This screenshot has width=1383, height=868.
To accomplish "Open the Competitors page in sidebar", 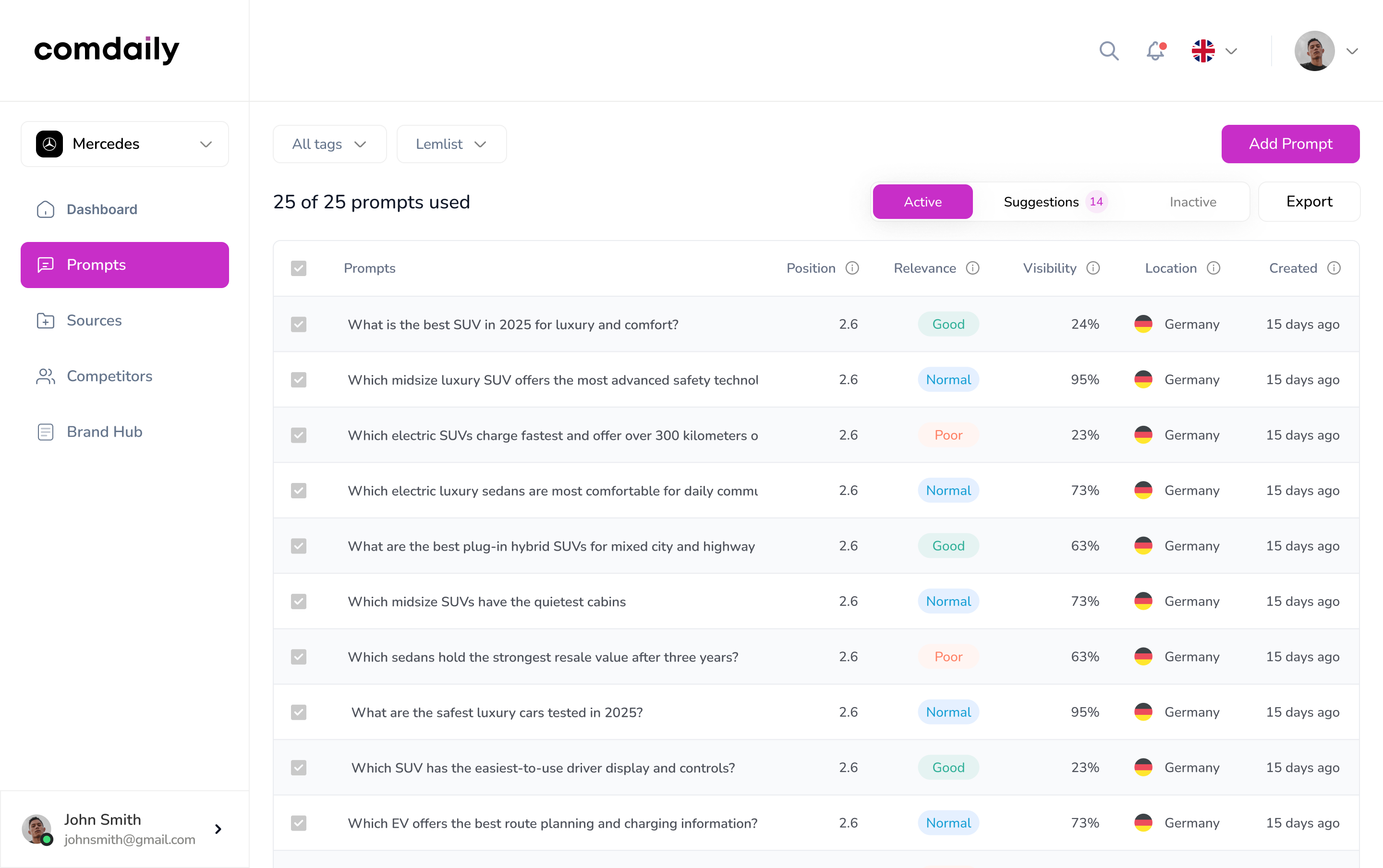I will tap(109, 376).
